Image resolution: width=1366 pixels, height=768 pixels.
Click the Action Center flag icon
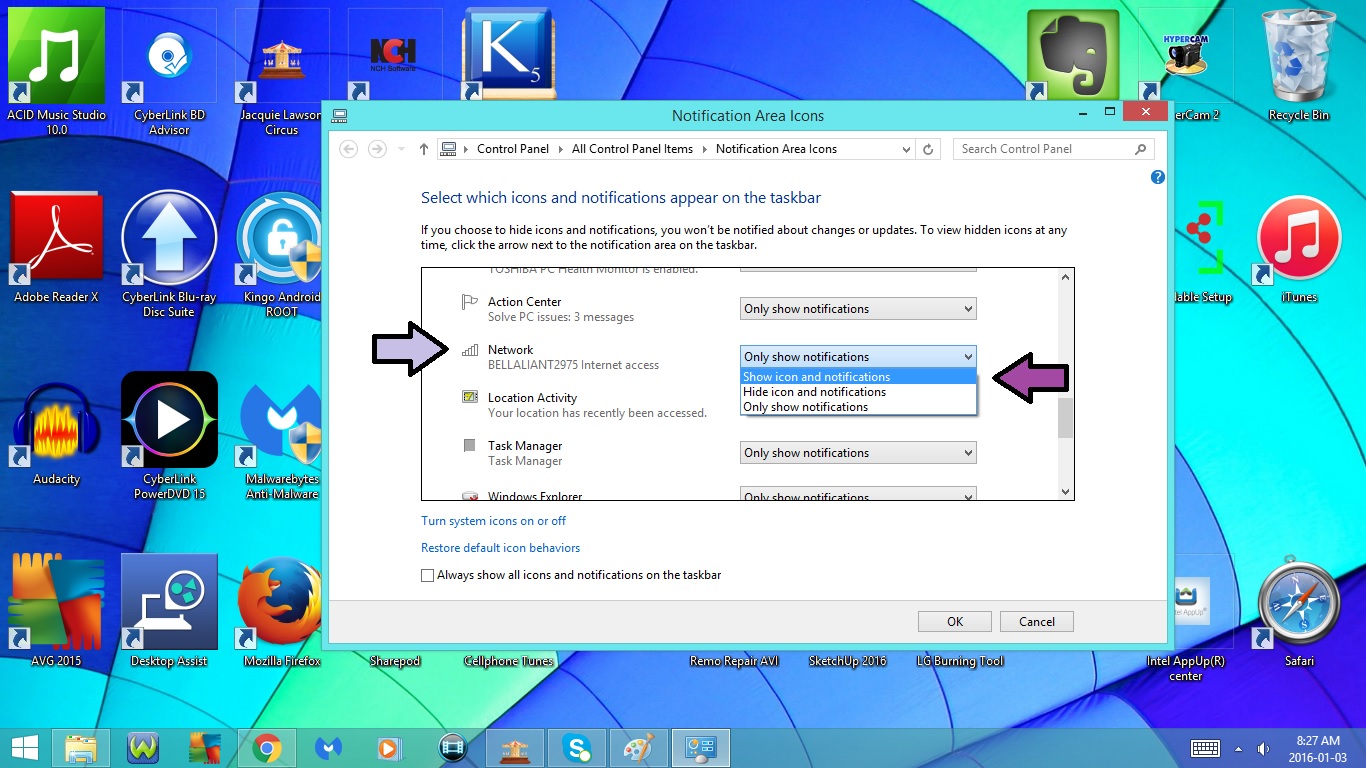[470, 303]
